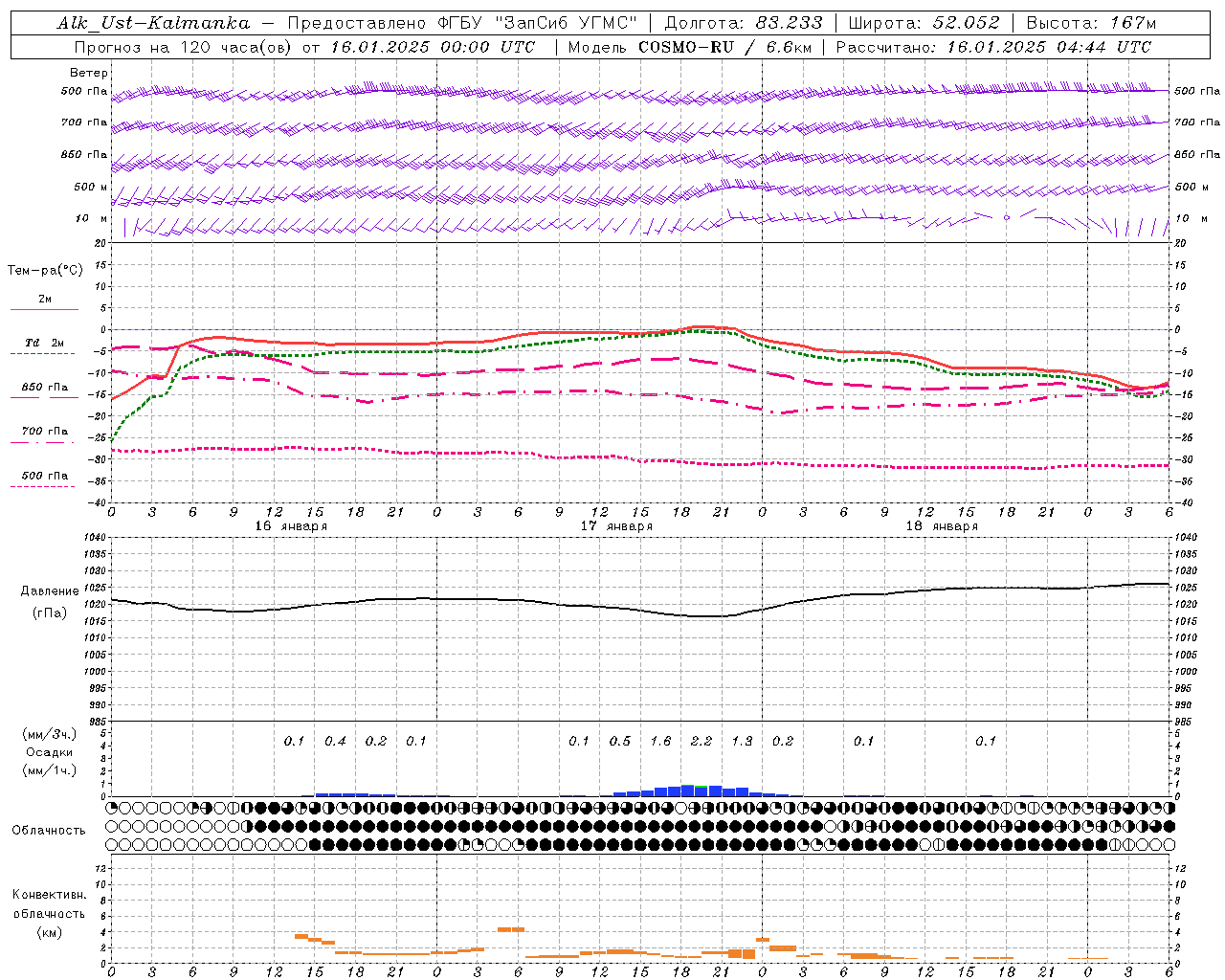Select the "Облачность" cloud cover label

49,831
